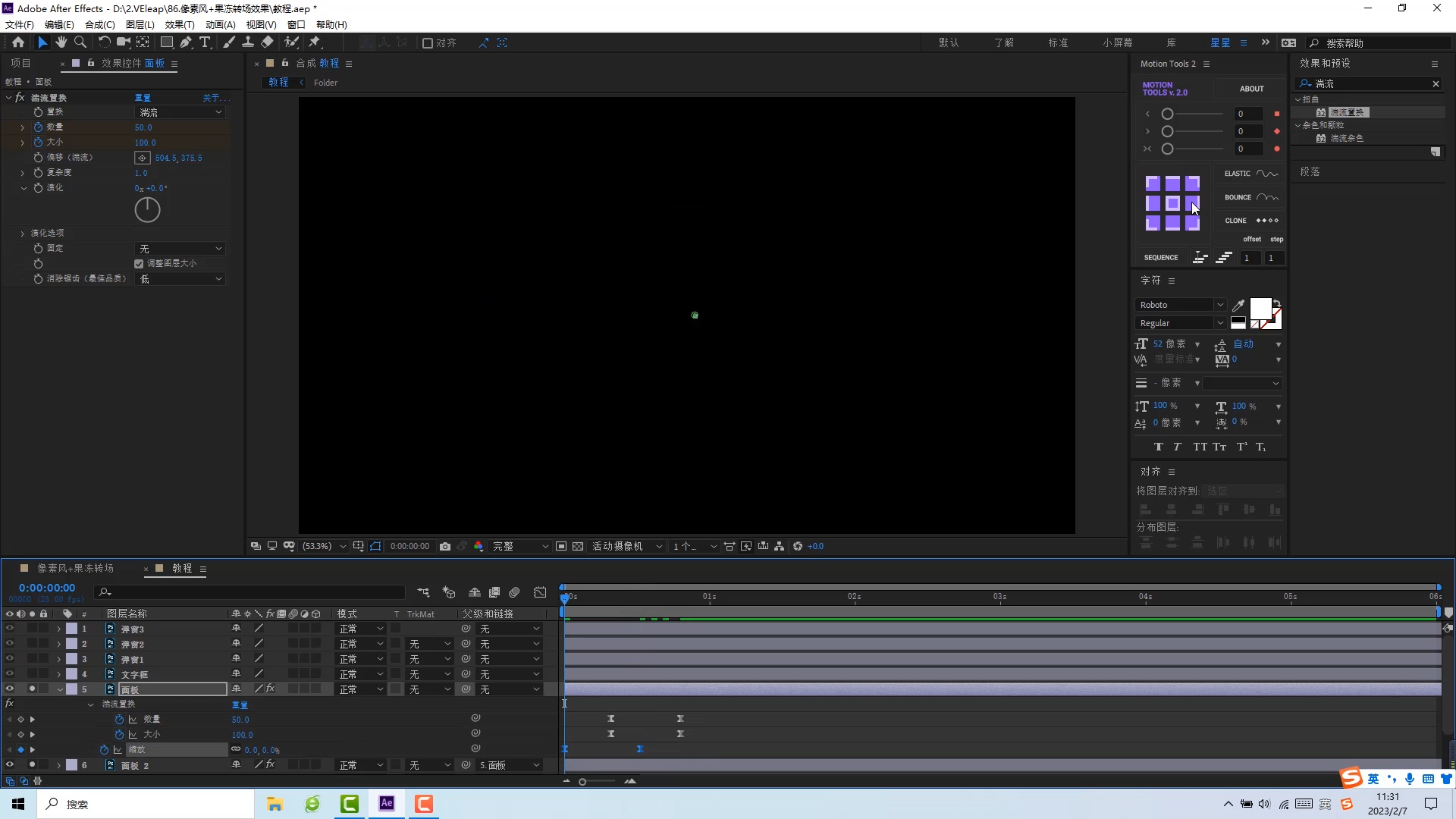Click 重置 link for 湍流置换 effect
Image resolution: width=1456 pixels, height=819 pixels.
tap(143, 98)
